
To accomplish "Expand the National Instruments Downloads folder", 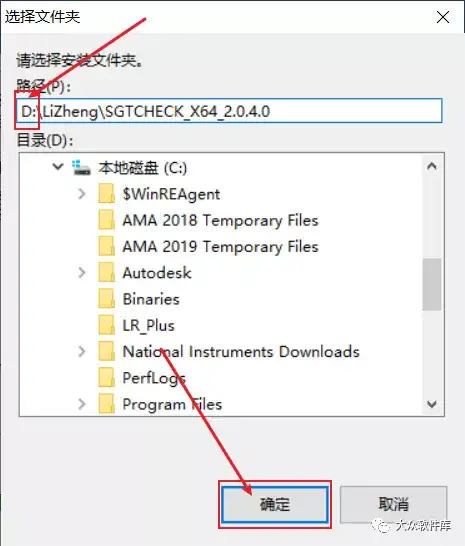I will tap(82, 352).
